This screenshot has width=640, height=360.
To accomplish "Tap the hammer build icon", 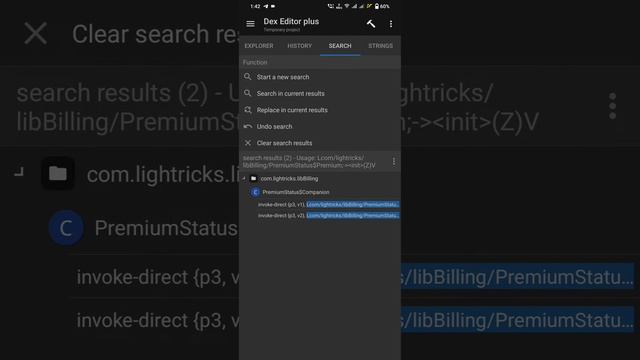I will coord(371,24).
